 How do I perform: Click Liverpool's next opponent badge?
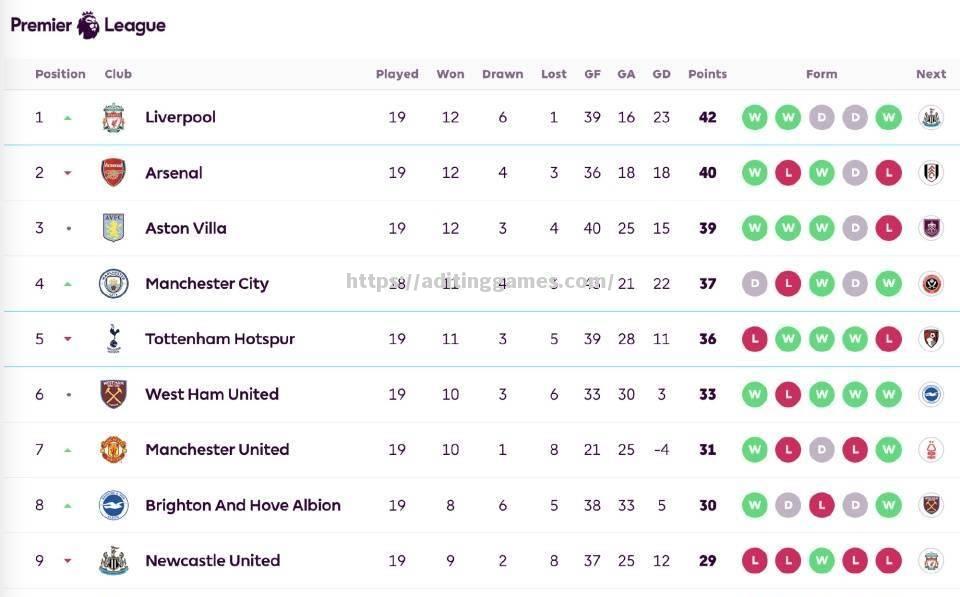point(931,118)
